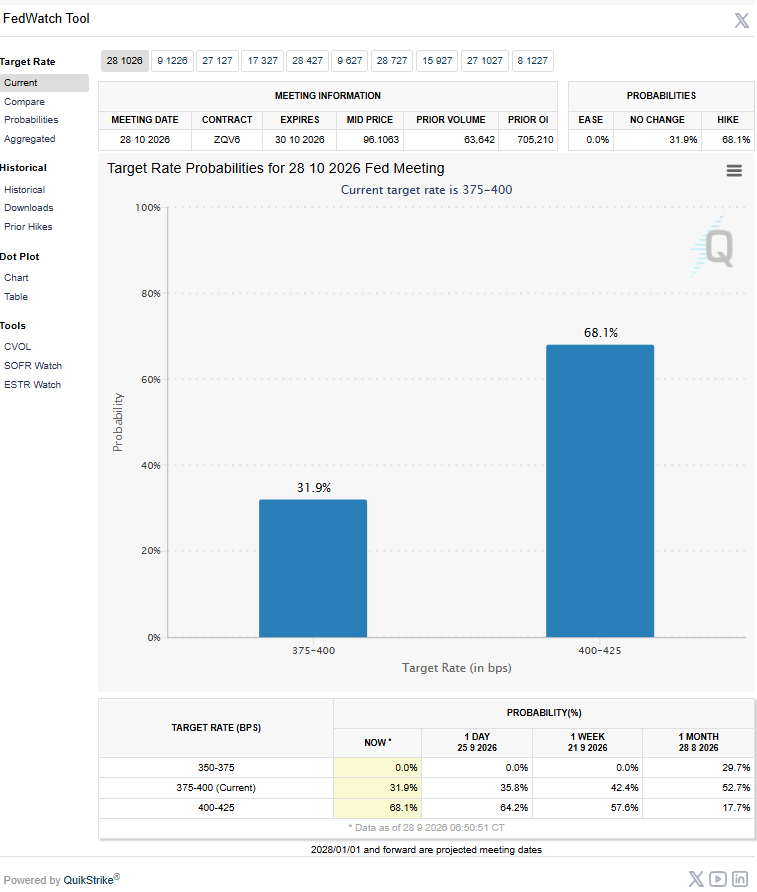Click the NO CHANGE column header

(657, 120)
